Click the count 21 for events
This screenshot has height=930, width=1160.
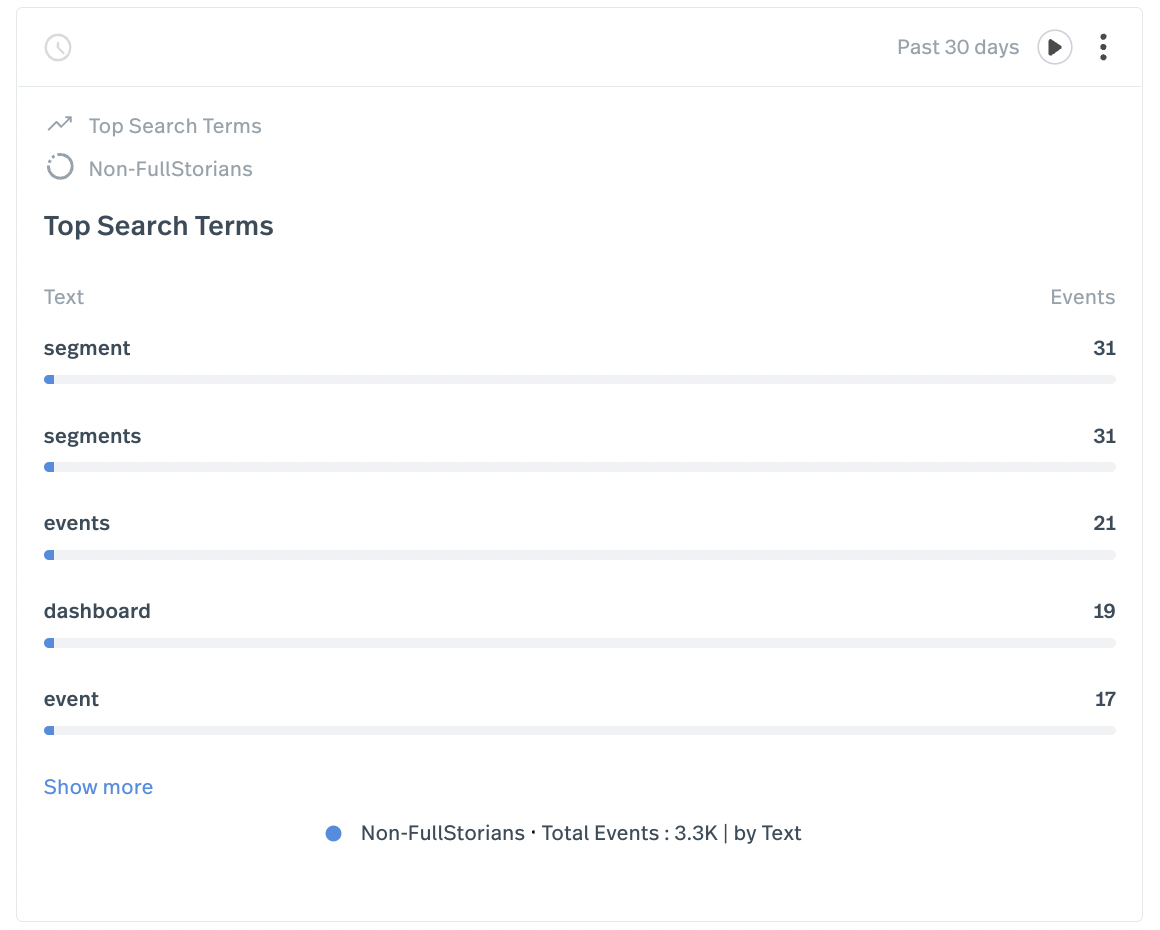click(1105, 523)
